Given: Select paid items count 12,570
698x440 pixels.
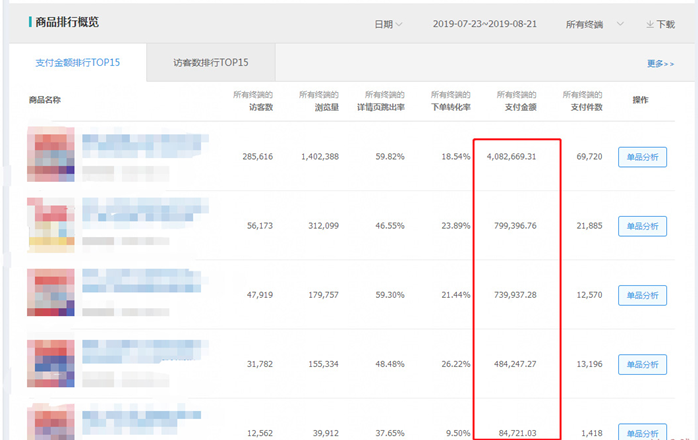Looking at the screenshot, I should tap(589, 295).
